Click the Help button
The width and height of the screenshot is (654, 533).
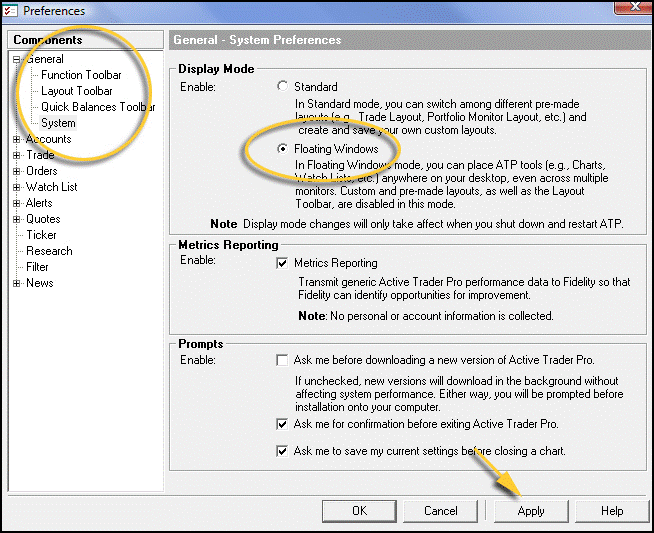[x=612, y=511]
